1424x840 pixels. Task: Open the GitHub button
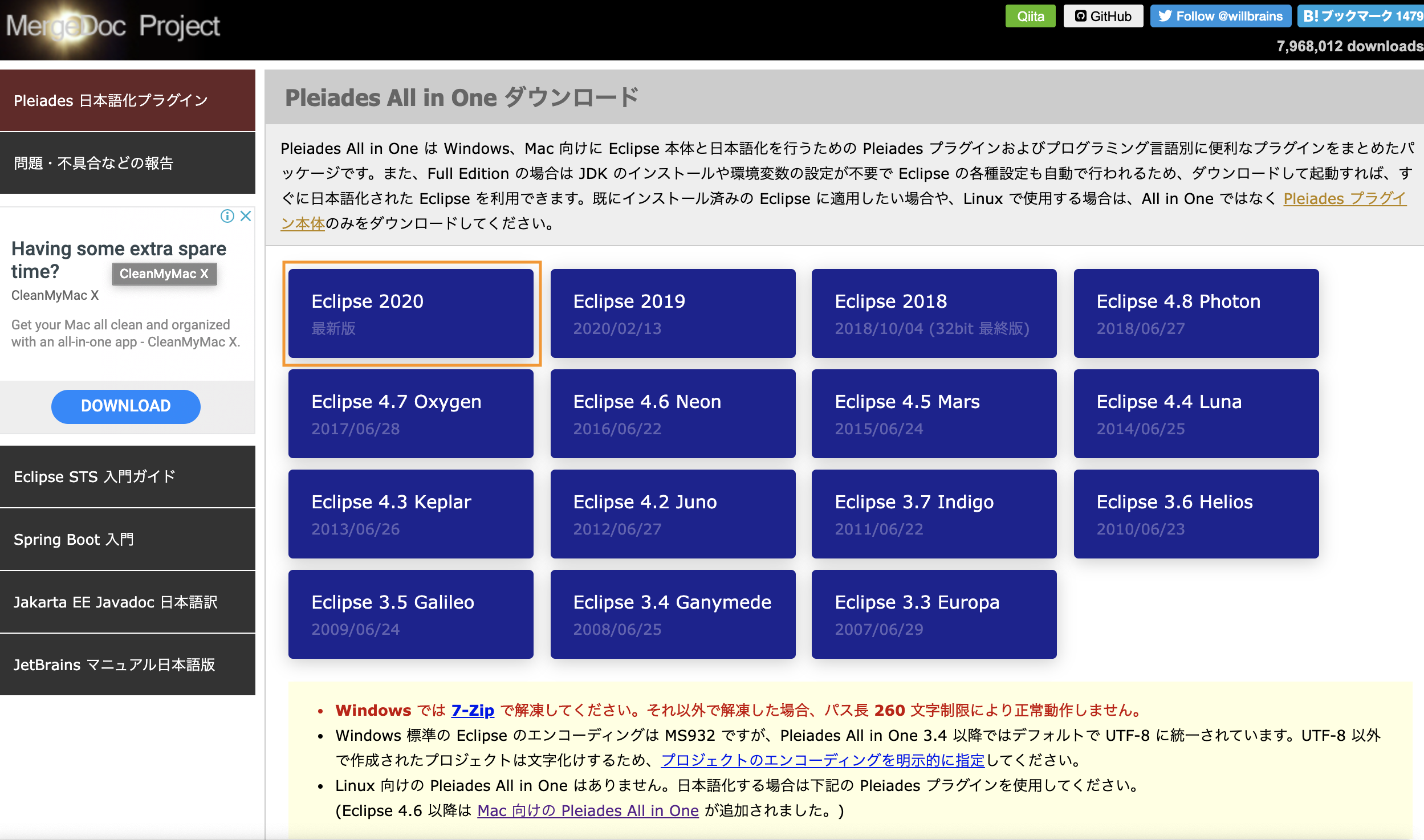pyautogui.click(x=1103, y=16)
